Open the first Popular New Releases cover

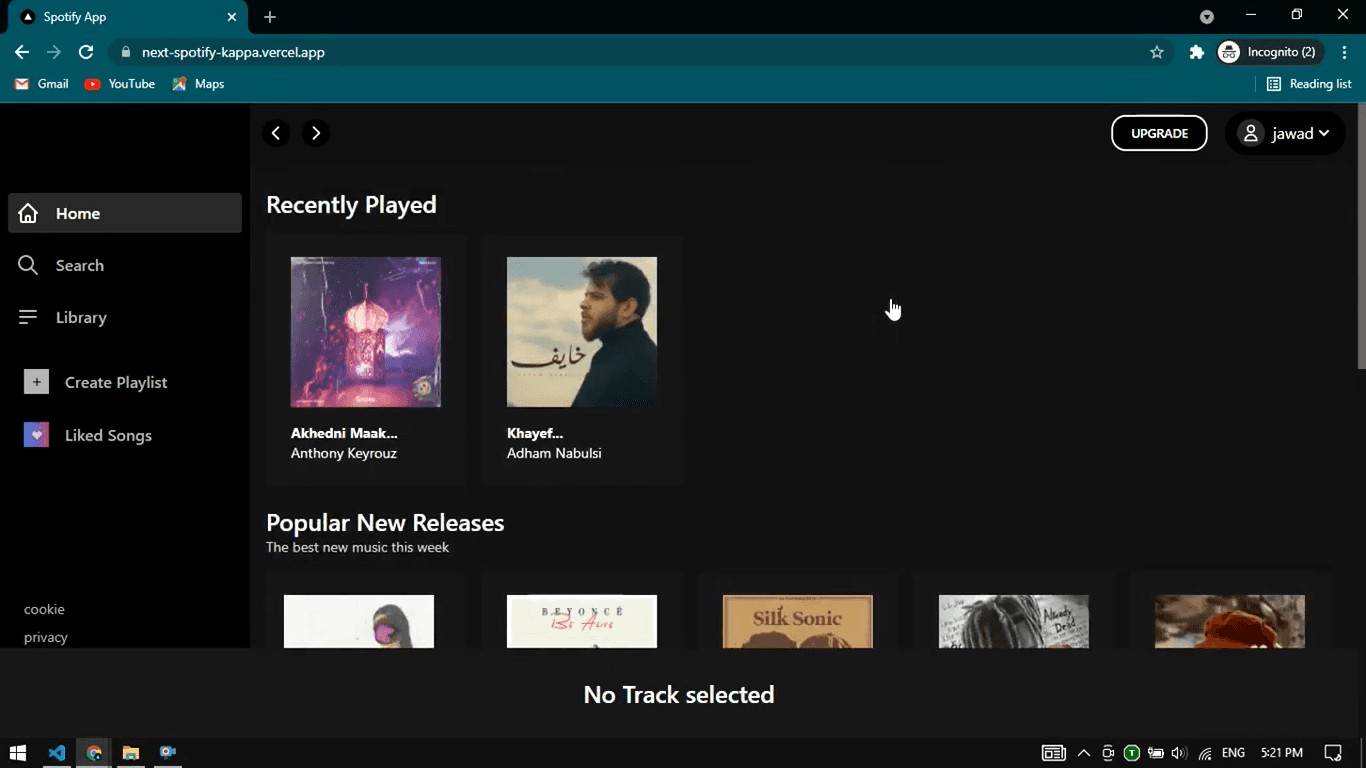point(359,621)
